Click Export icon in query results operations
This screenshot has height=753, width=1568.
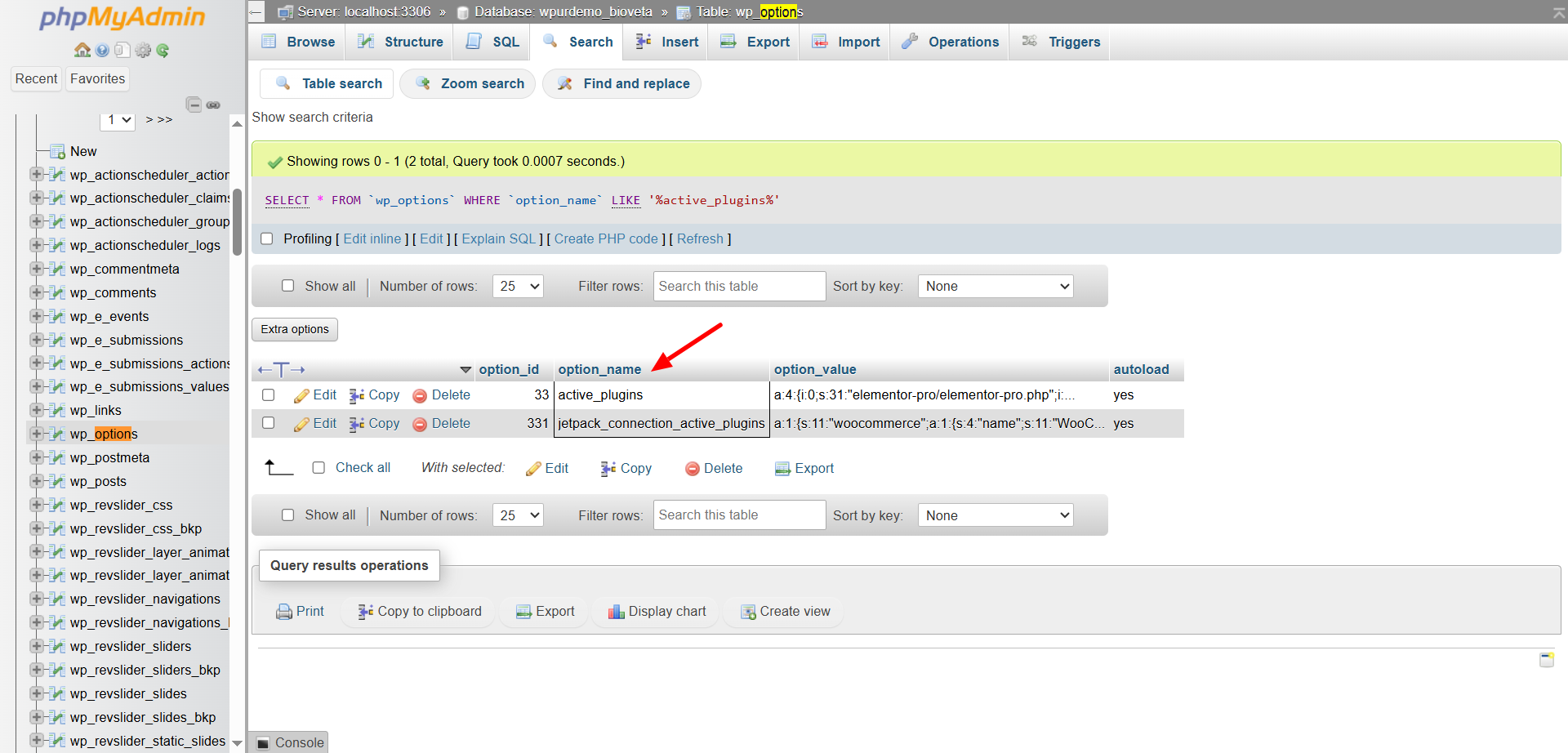[524, 612]
